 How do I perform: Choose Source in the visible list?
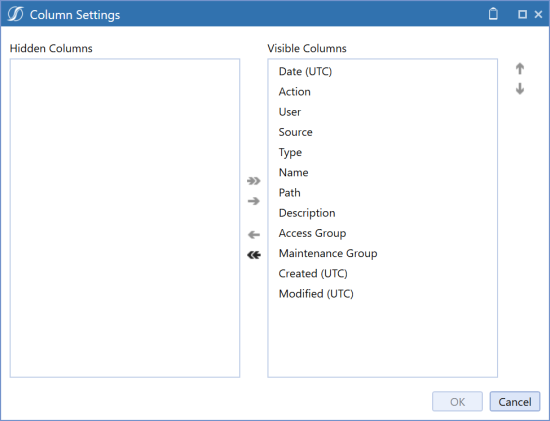(x=382, y=132)
